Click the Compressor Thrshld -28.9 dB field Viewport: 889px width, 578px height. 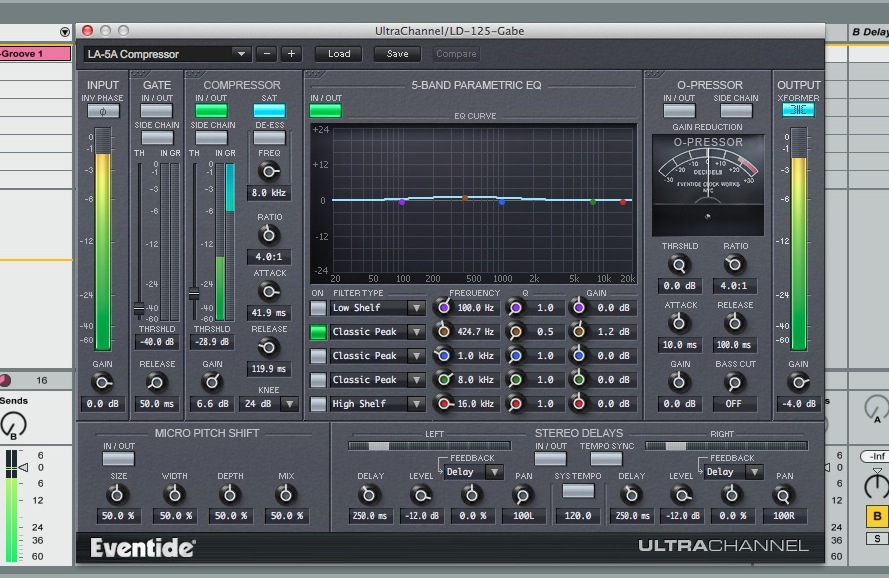coord(211,342)
